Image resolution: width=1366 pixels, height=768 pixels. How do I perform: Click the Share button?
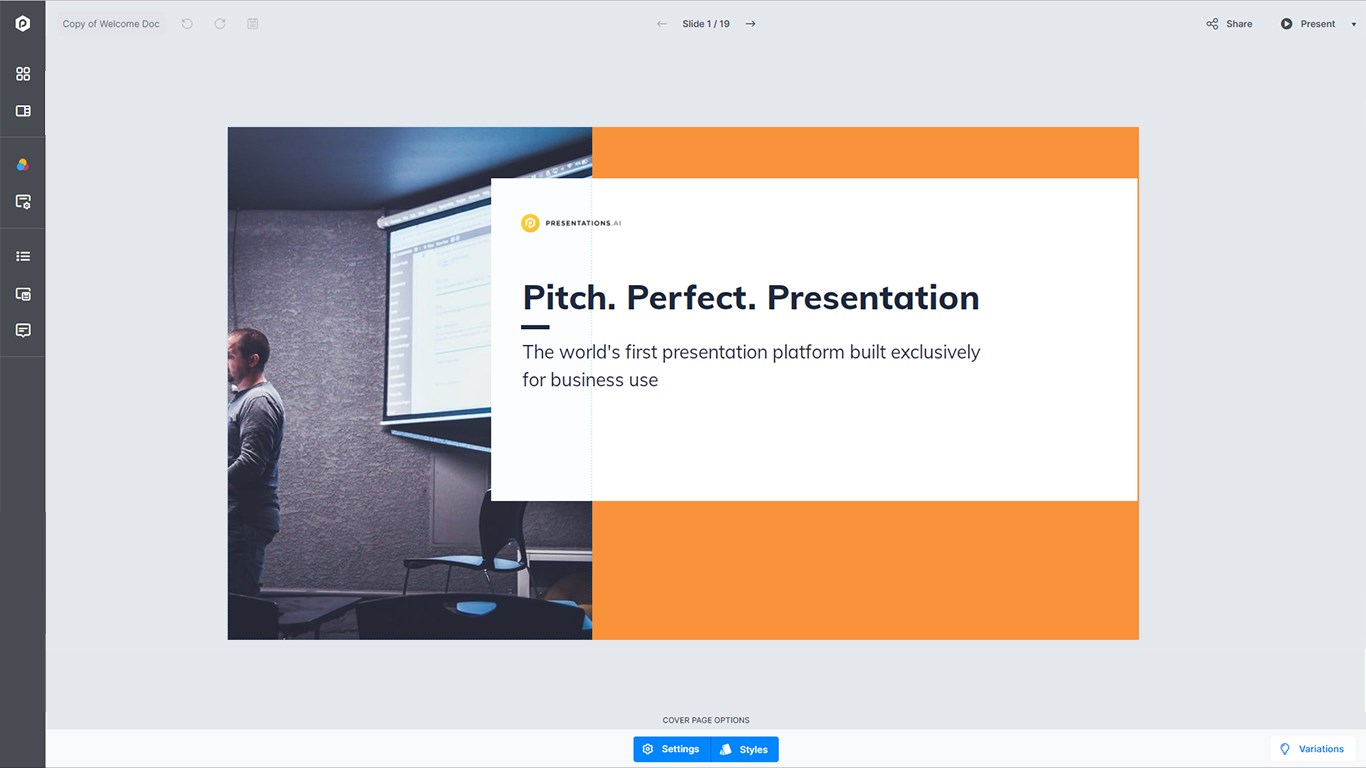pos(1229,24)
